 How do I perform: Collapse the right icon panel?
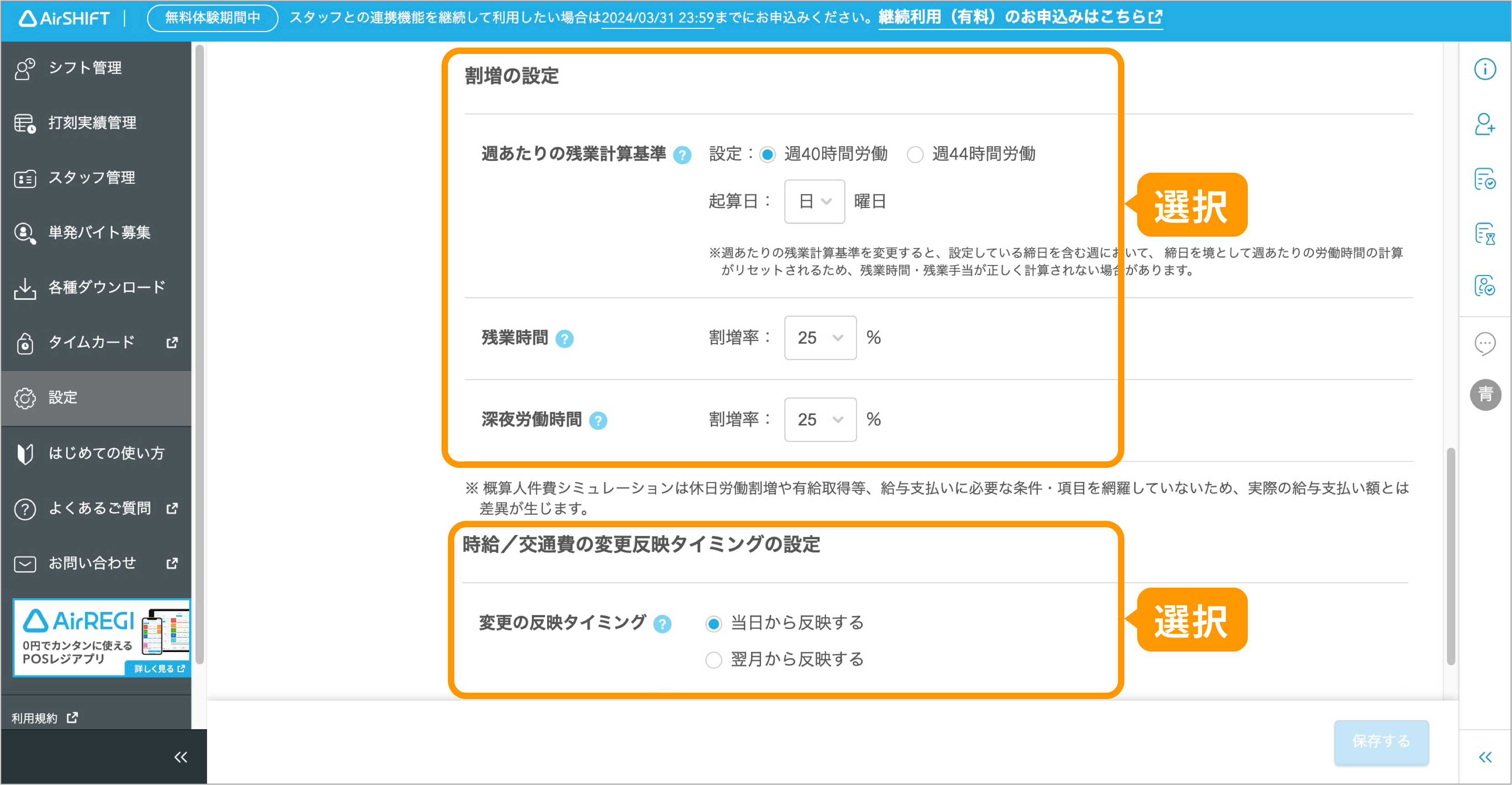(x=1485, y=757)
